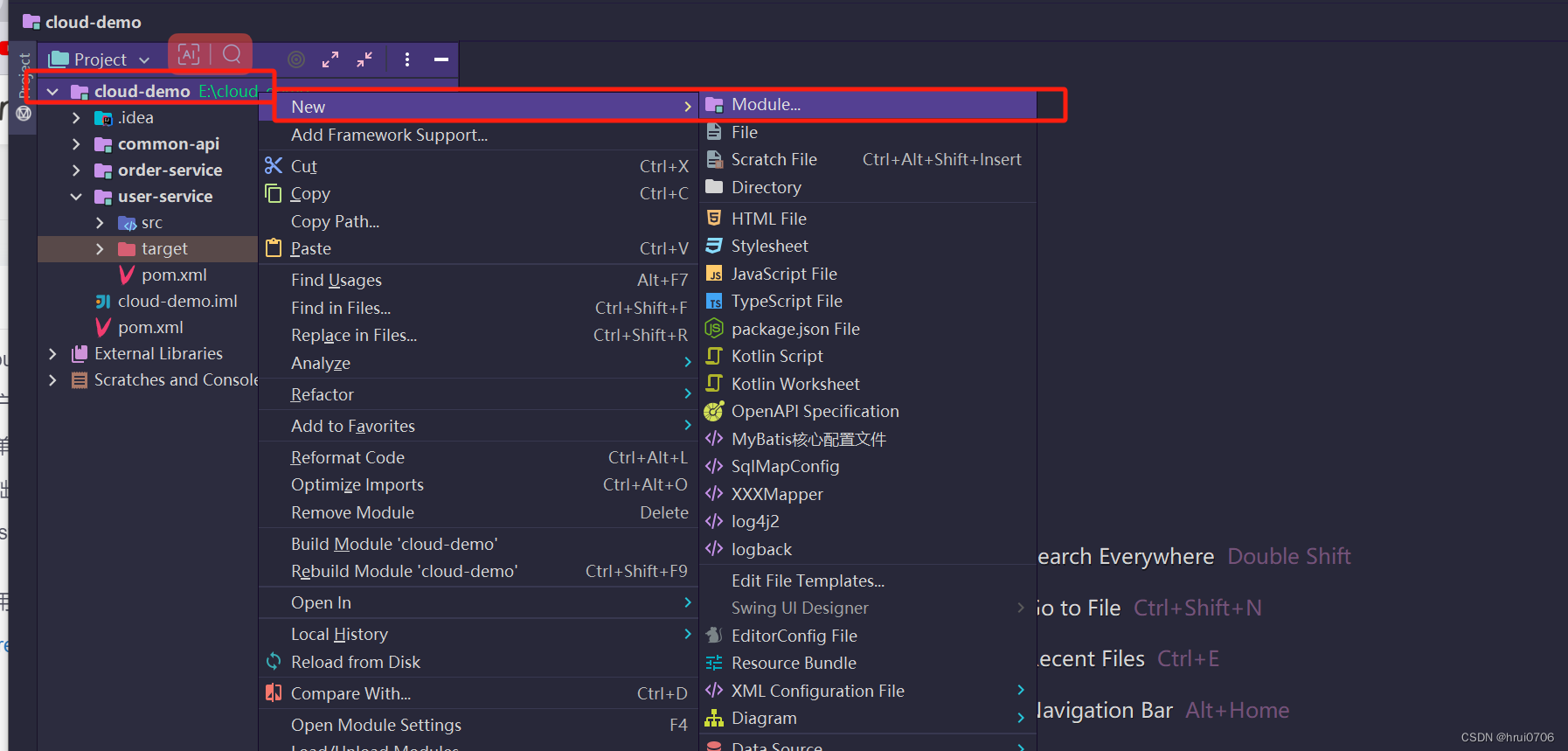Viewport: 1568px width, 751px height.
Task: Open the Project panel options three-dot menu
Action: (x=407, y=59)
